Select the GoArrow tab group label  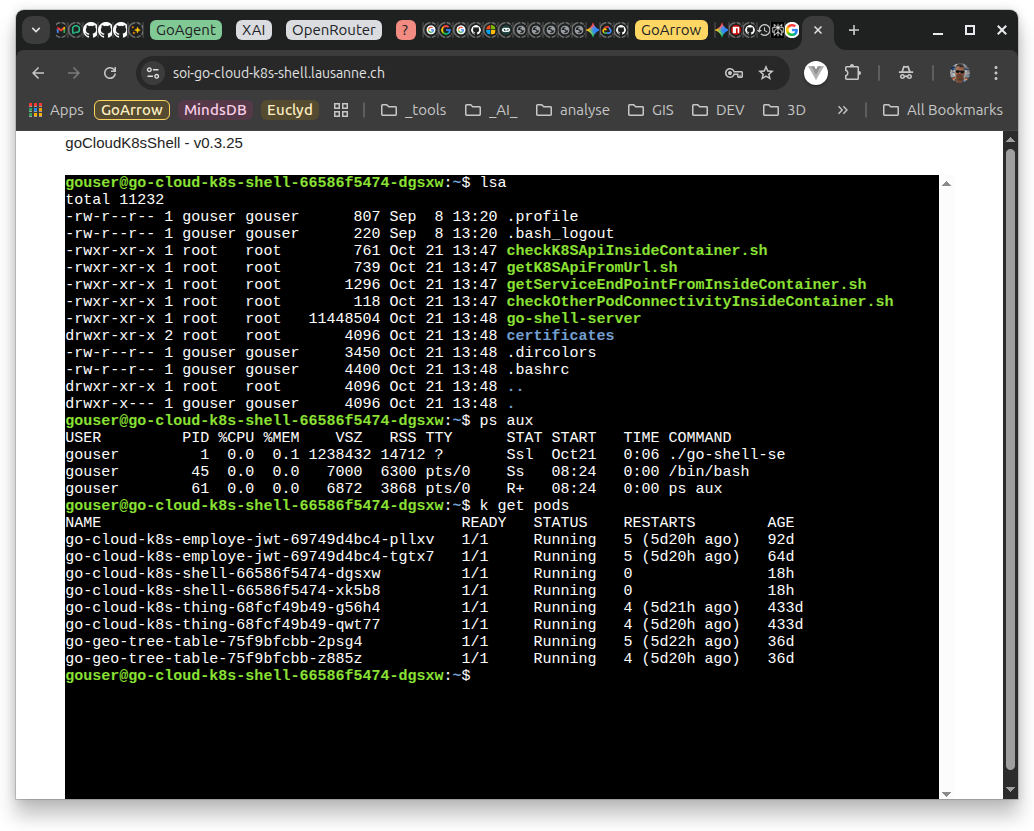(x=671, y=30)
